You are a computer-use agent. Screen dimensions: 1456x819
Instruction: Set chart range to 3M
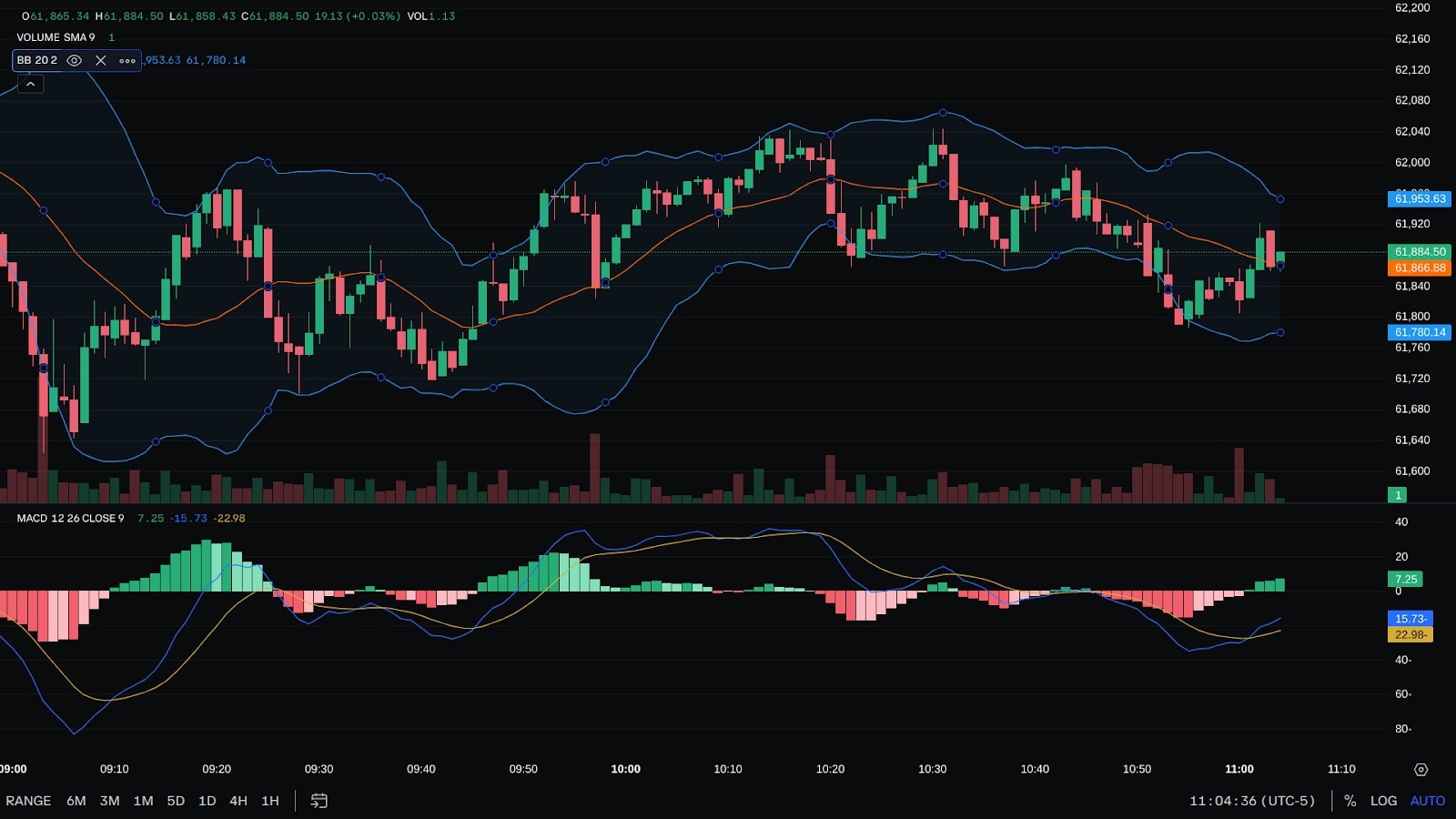109,801
